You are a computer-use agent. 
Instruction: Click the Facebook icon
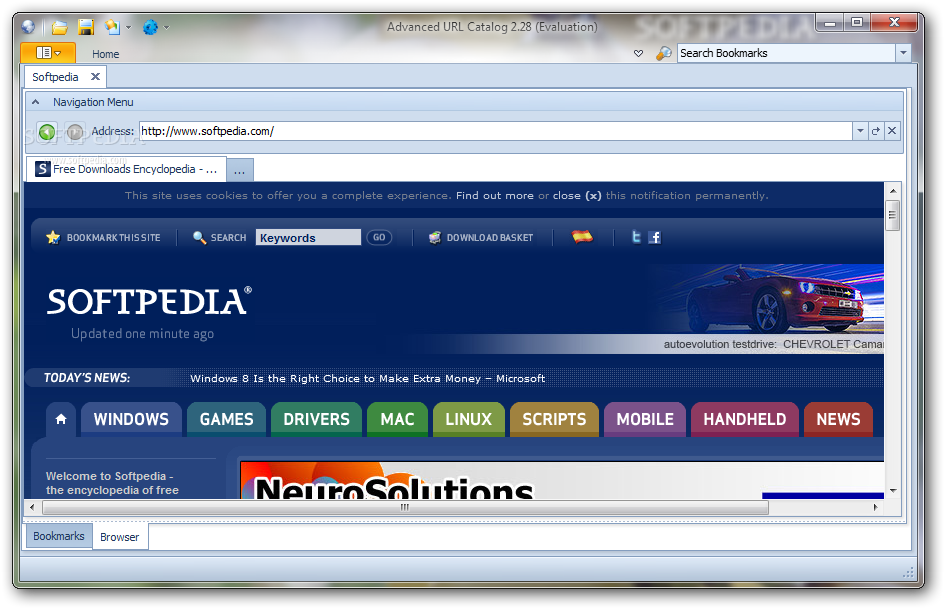(655, 238)
